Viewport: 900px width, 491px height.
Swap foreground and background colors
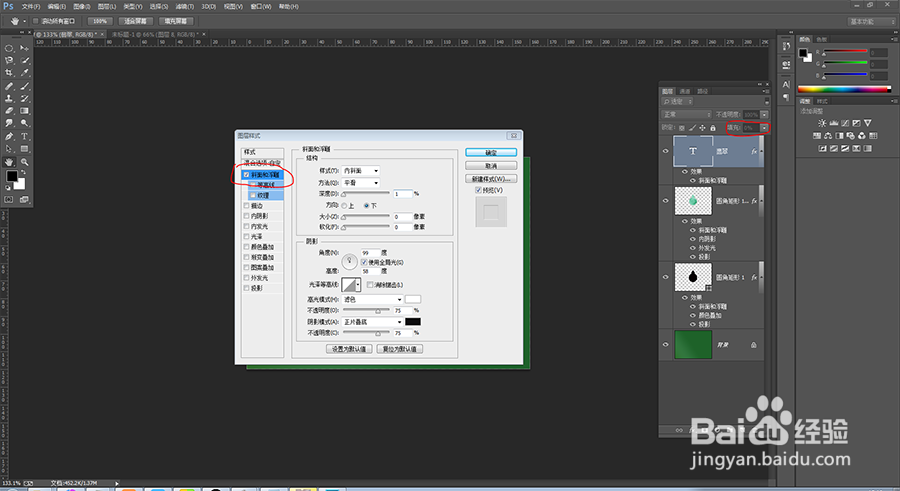24,172
